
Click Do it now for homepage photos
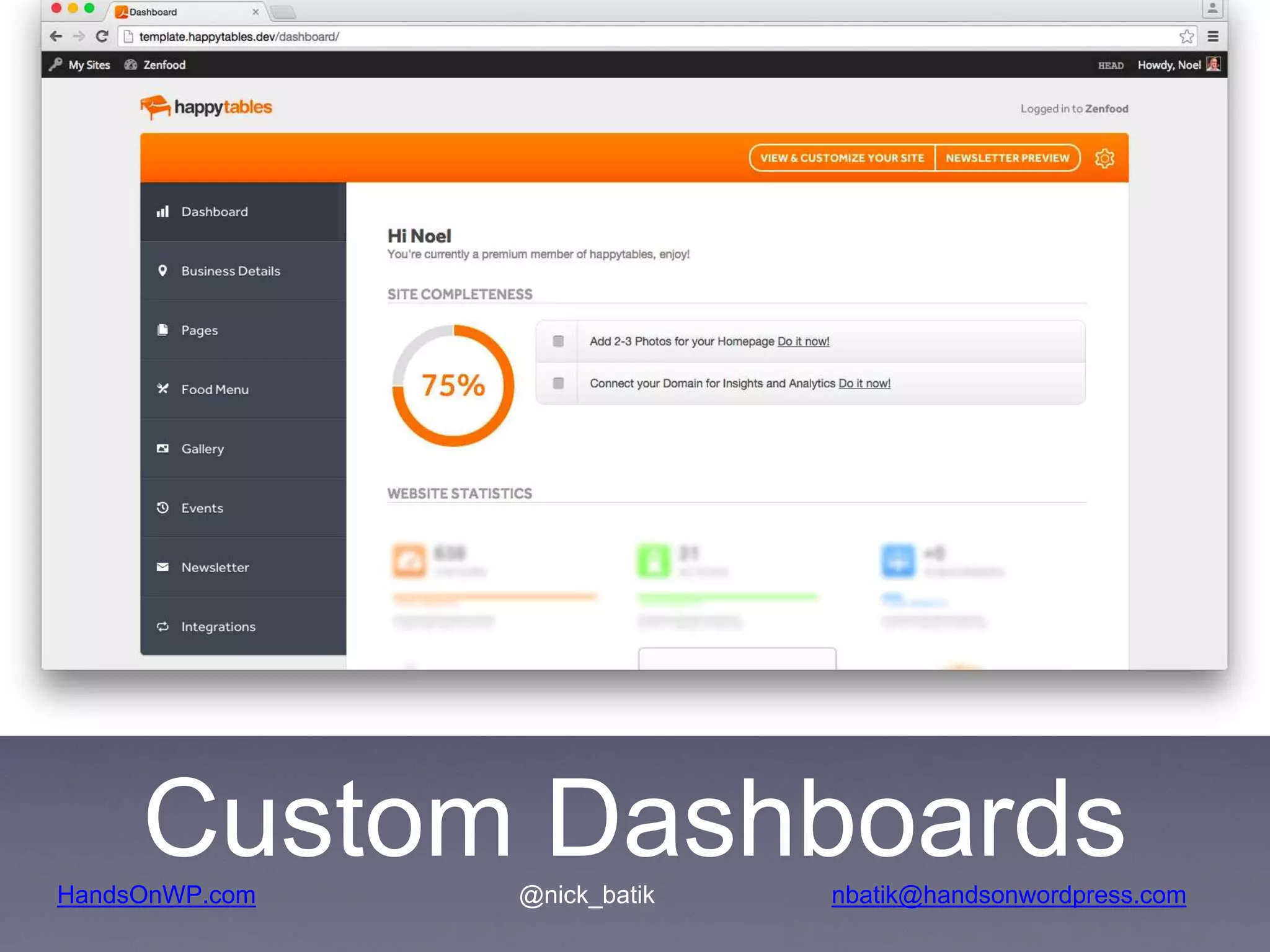coord(803,342)
